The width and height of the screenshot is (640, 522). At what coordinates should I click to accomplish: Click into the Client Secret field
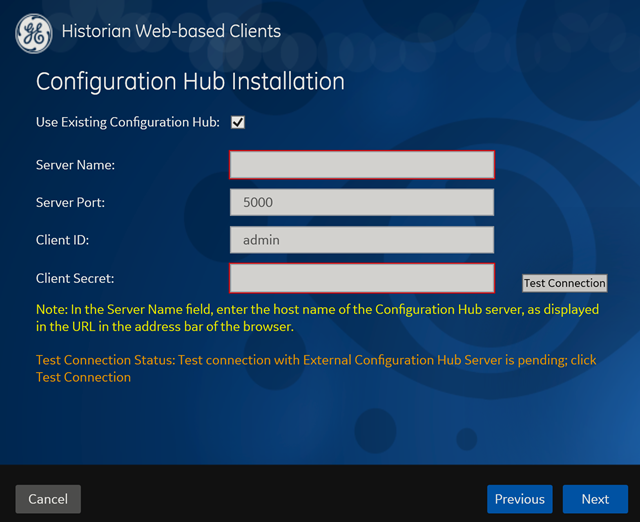tap(362, 278)
